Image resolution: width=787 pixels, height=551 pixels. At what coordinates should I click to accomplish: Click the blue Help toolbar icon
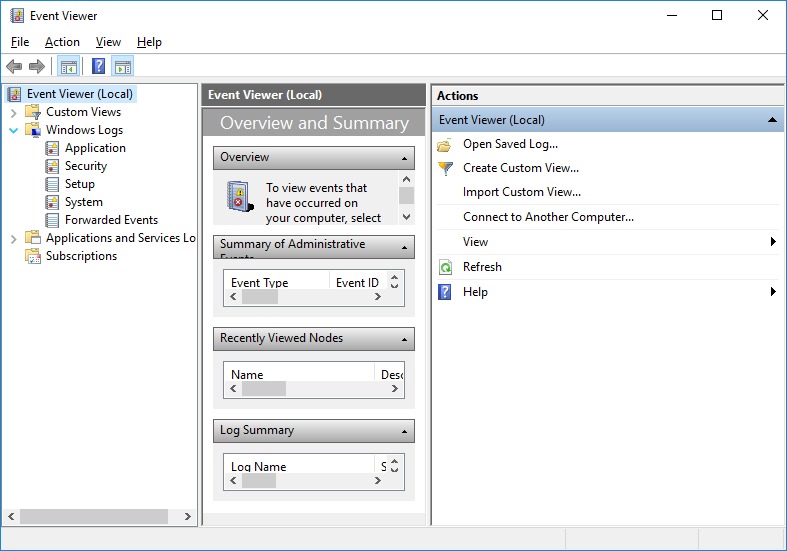coord(98,67)
